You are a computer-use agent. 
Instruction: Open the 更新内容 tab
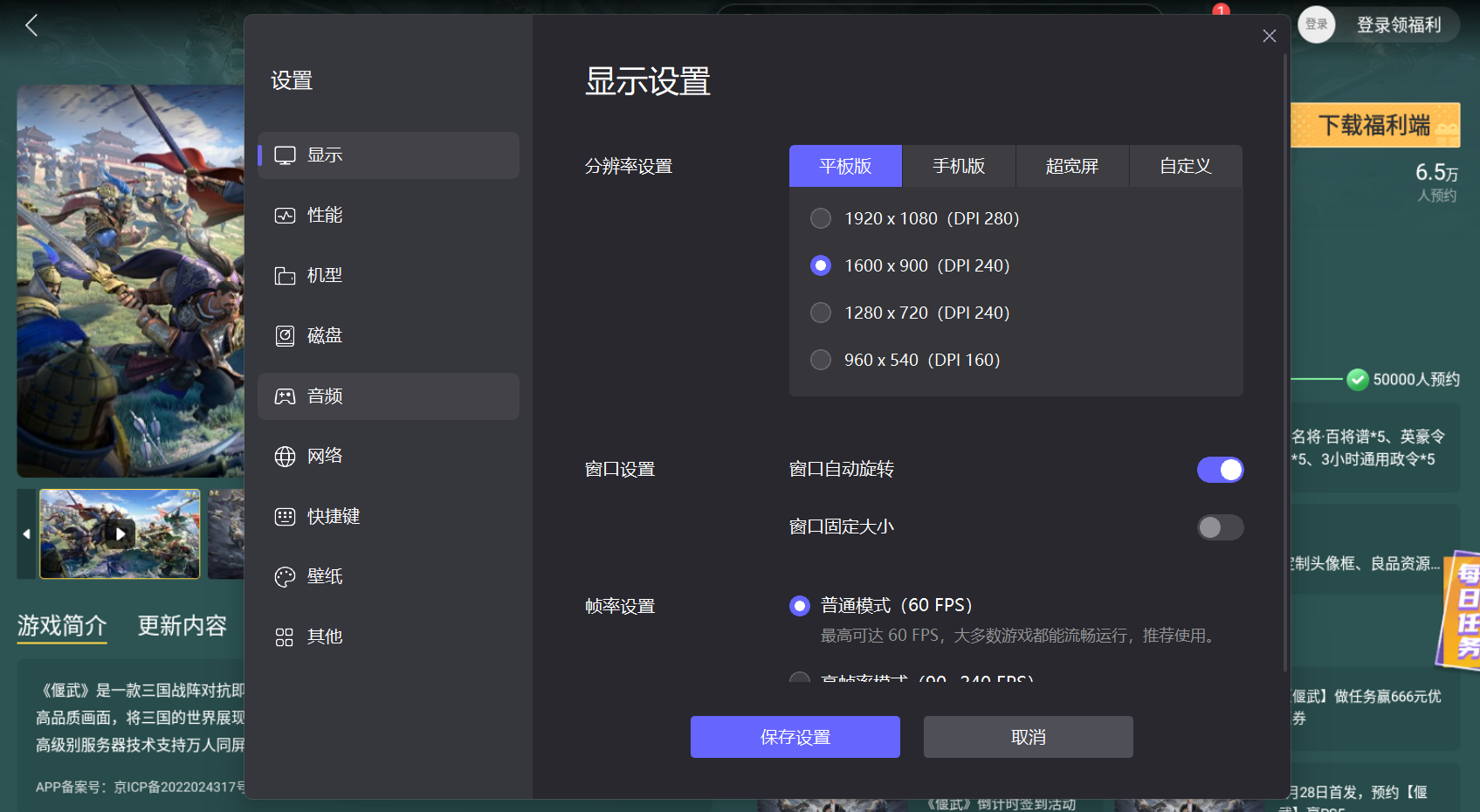pyautogui.click(x=182, y=626)
